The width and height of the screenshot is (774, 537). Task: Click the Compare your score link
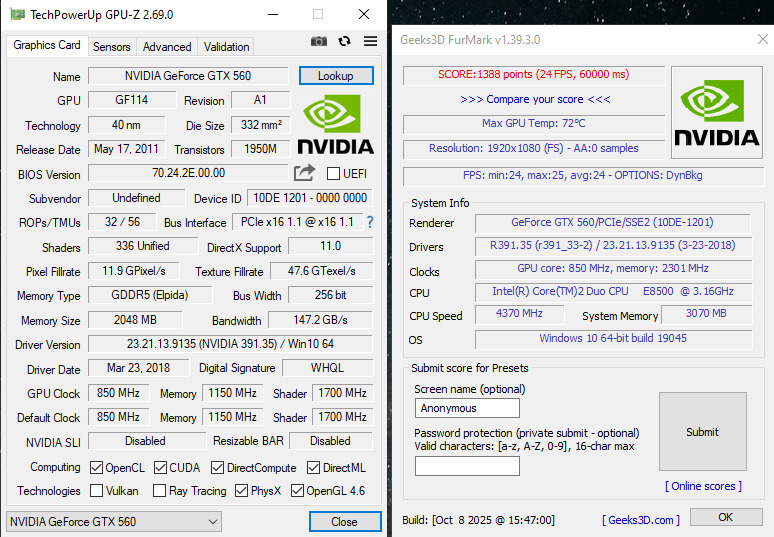[535, 99]
